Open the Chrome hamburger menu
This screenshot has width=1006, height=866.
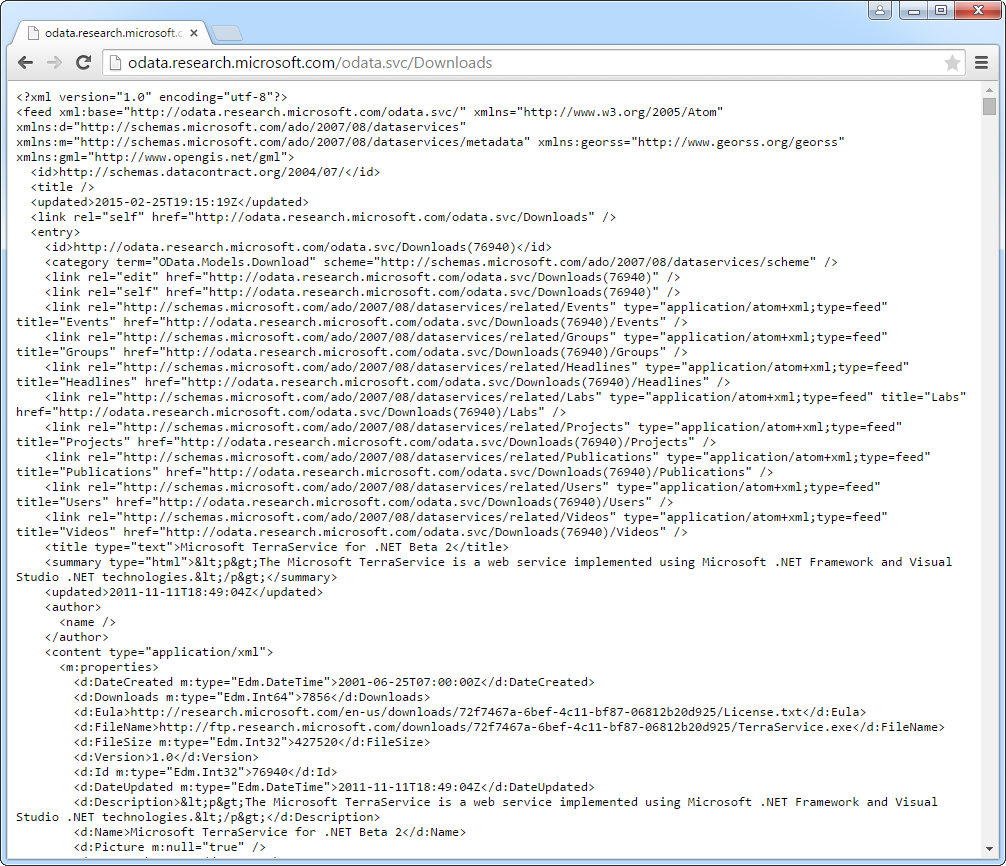click(982, 63)
